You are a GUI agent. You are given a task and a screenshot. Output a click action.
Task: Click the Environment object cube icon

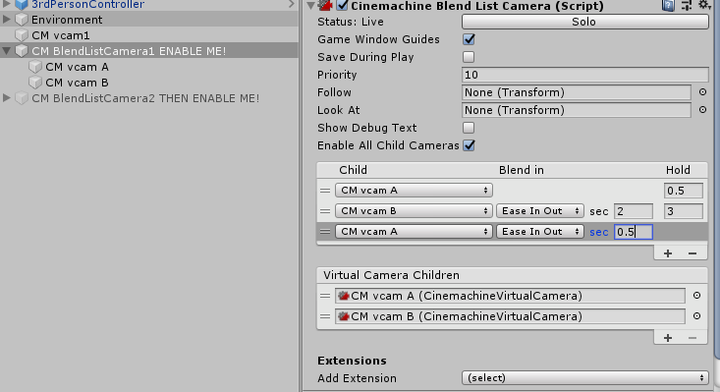coord(21,20)
